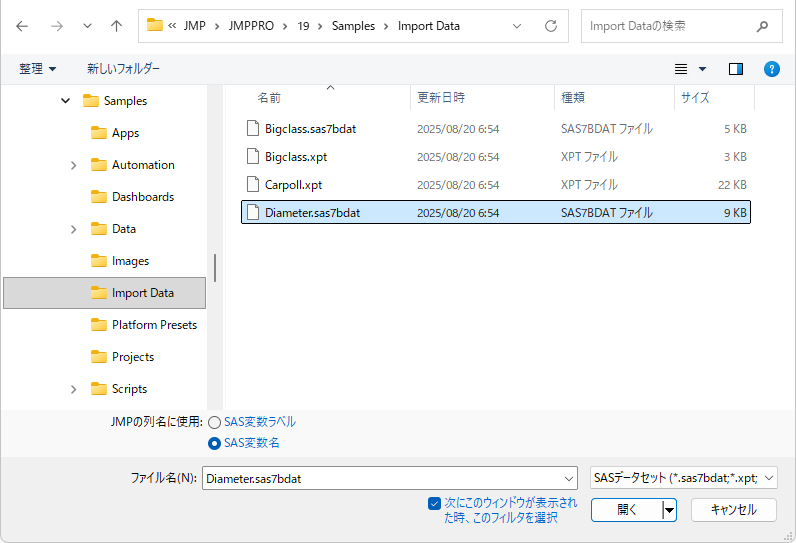This screenshot has width=796, height=543.
Task: Click type XPT ファイル of Bigclass.xpt
Action: pyautogui.click(x=589, y=157)
